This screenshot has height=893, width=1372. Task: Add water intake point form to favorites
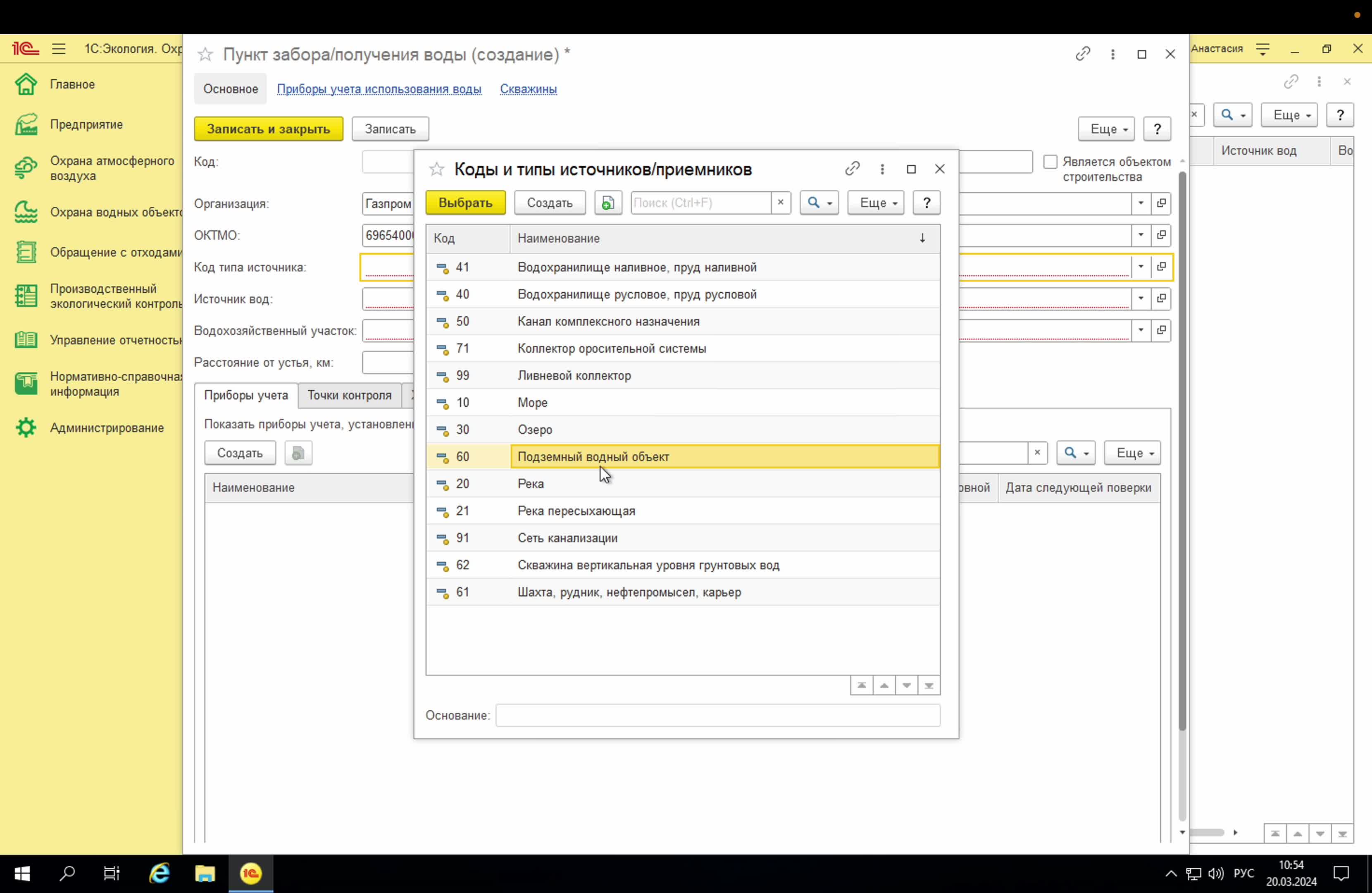pos(205,54)
